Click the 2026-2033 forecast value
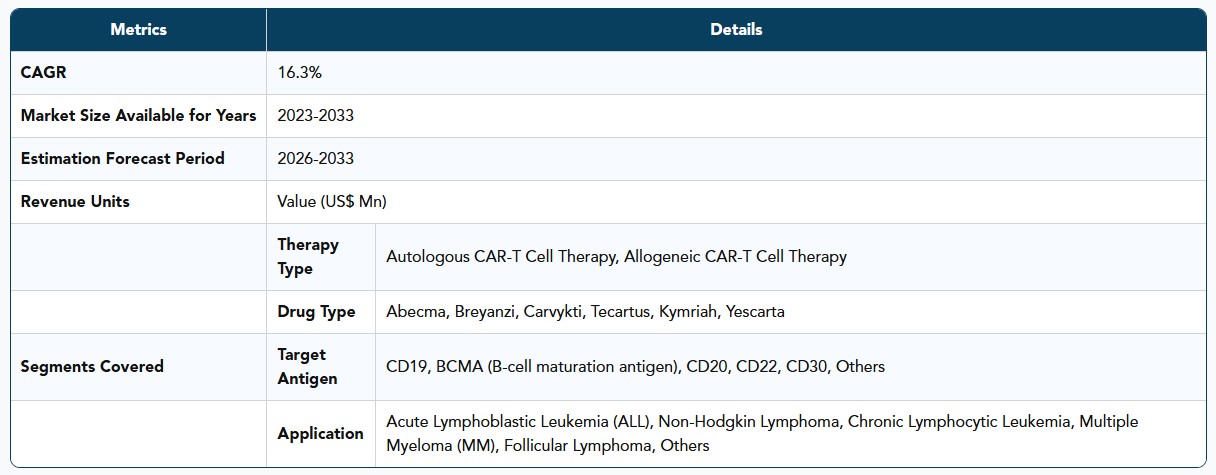The image size is (1216, 475). 315,159
